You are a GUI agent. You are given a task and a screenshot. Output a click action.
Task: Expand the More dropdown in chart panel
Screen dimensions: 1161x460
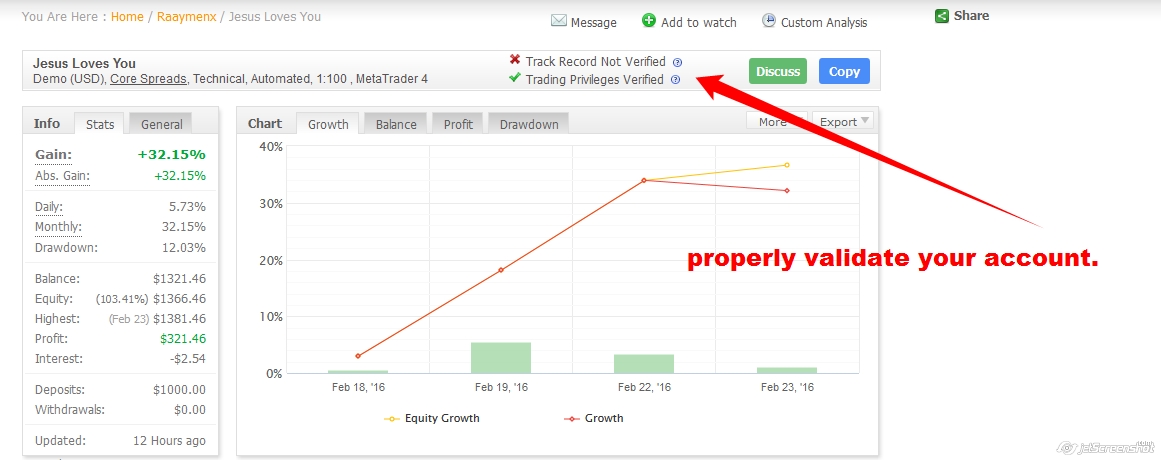pyautogui.click(x=777, y=121)
